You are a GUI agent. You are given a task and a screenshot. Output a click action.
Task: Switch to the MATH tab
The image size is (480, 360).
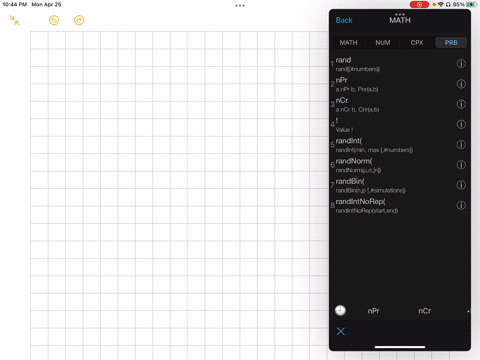(348, 43)
